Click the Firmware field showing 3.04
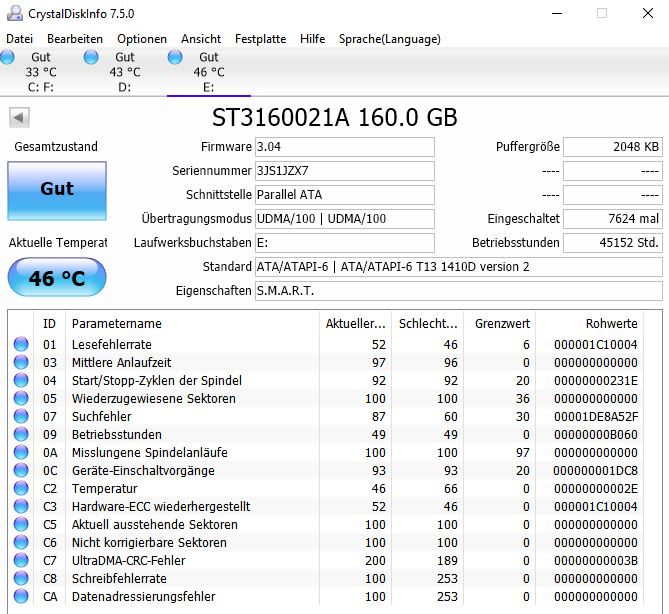 (345, 147)
